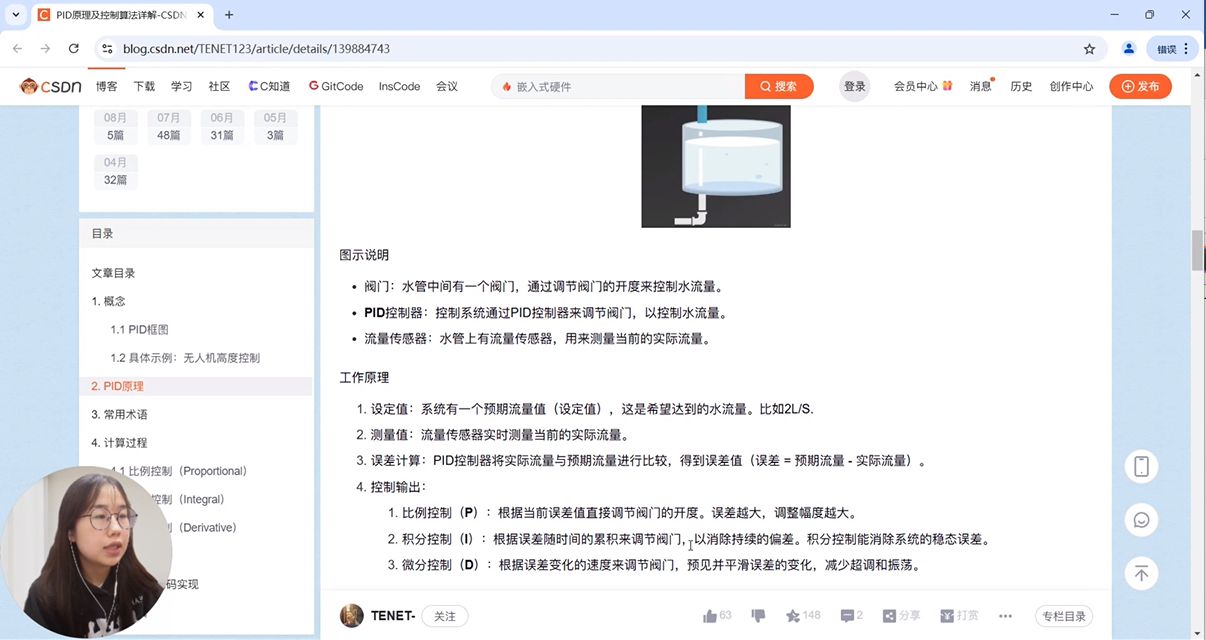Open InsCode in the navigation bar
The width and height of the screenshot is (1206, 640).
click(399, 87)
